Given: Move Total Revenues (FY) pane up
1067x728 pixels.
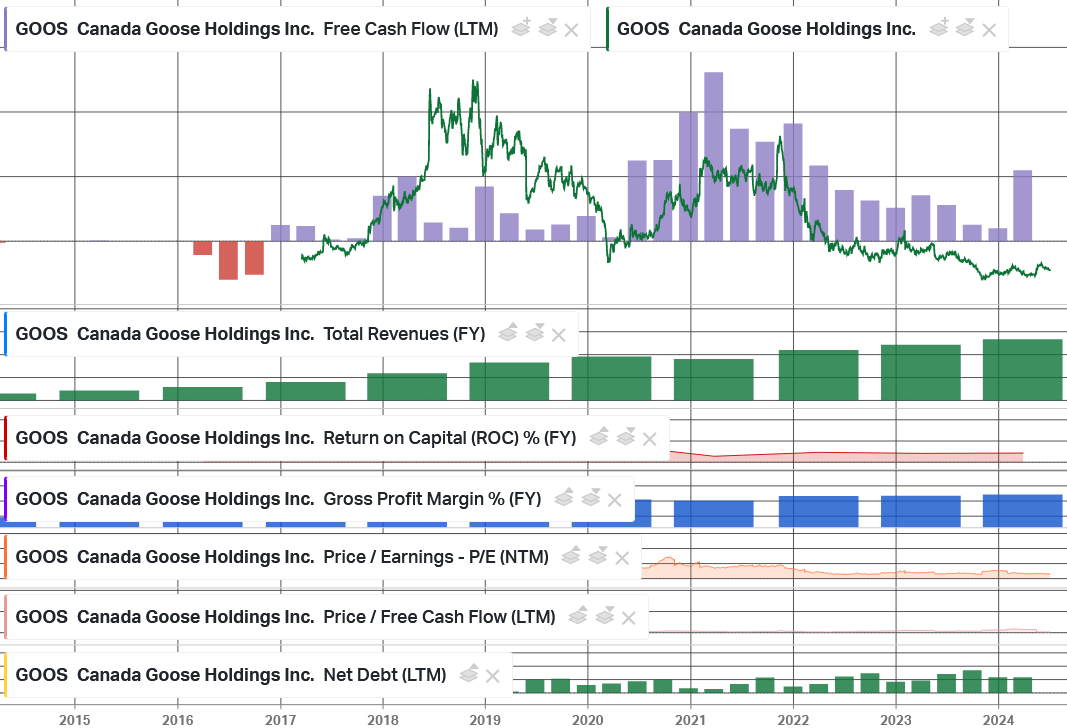Looking at the screenshot, I should coord(508,333).
